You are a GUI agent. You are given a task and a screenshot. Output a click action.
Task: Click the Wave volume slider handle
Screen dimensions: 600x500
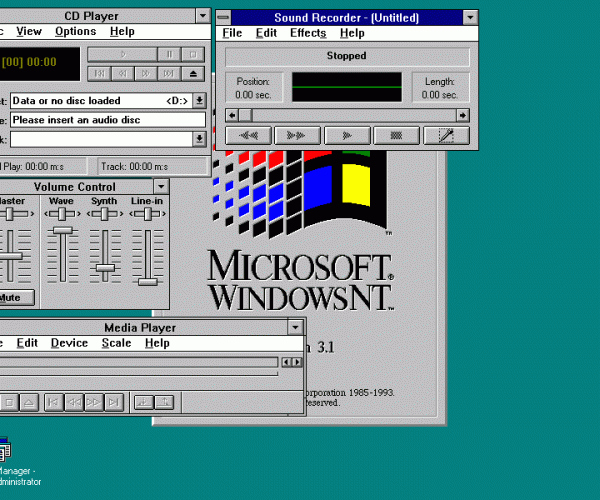click(x=63, y=230)
